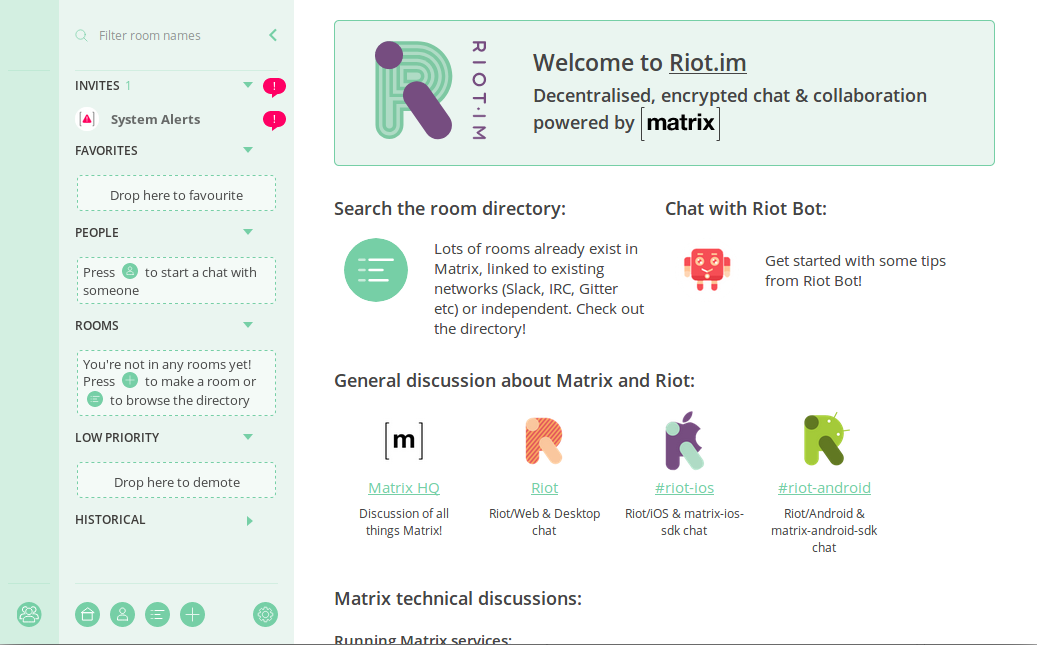
Task: Collapse the LOW PRIORITY section
Action: point(248,437)
